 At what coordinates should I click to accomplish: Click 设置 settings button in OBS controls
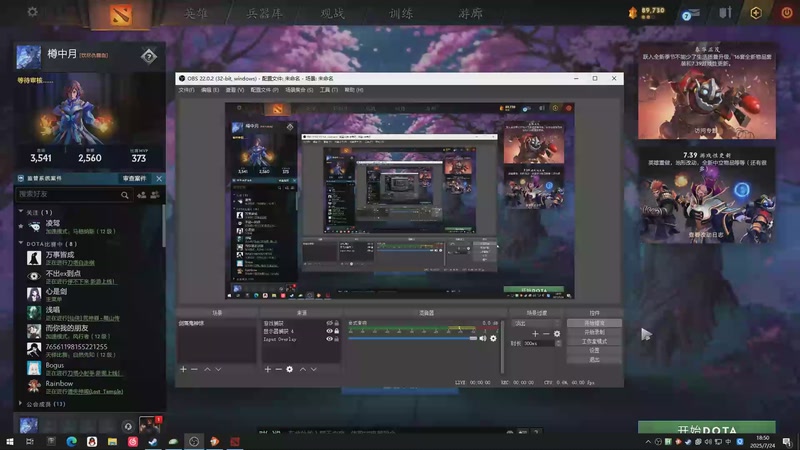[x=594, y=351]
